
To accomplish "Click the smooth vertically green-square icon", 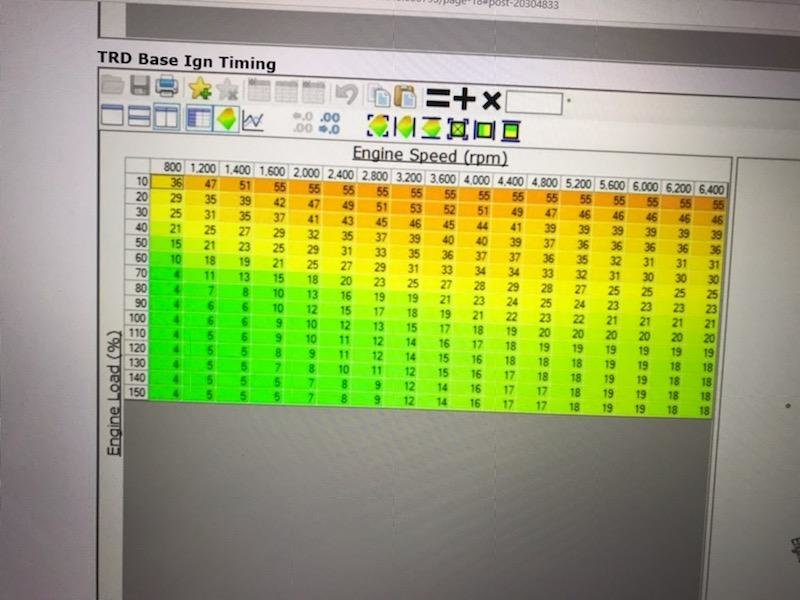I will click(511, 132).
